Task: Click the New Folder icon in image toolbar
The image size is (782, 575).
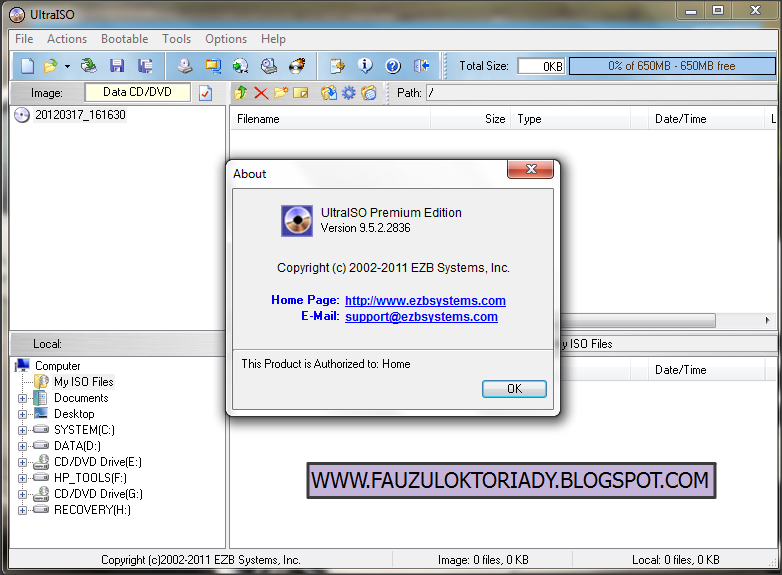Action: click(281, 93)
